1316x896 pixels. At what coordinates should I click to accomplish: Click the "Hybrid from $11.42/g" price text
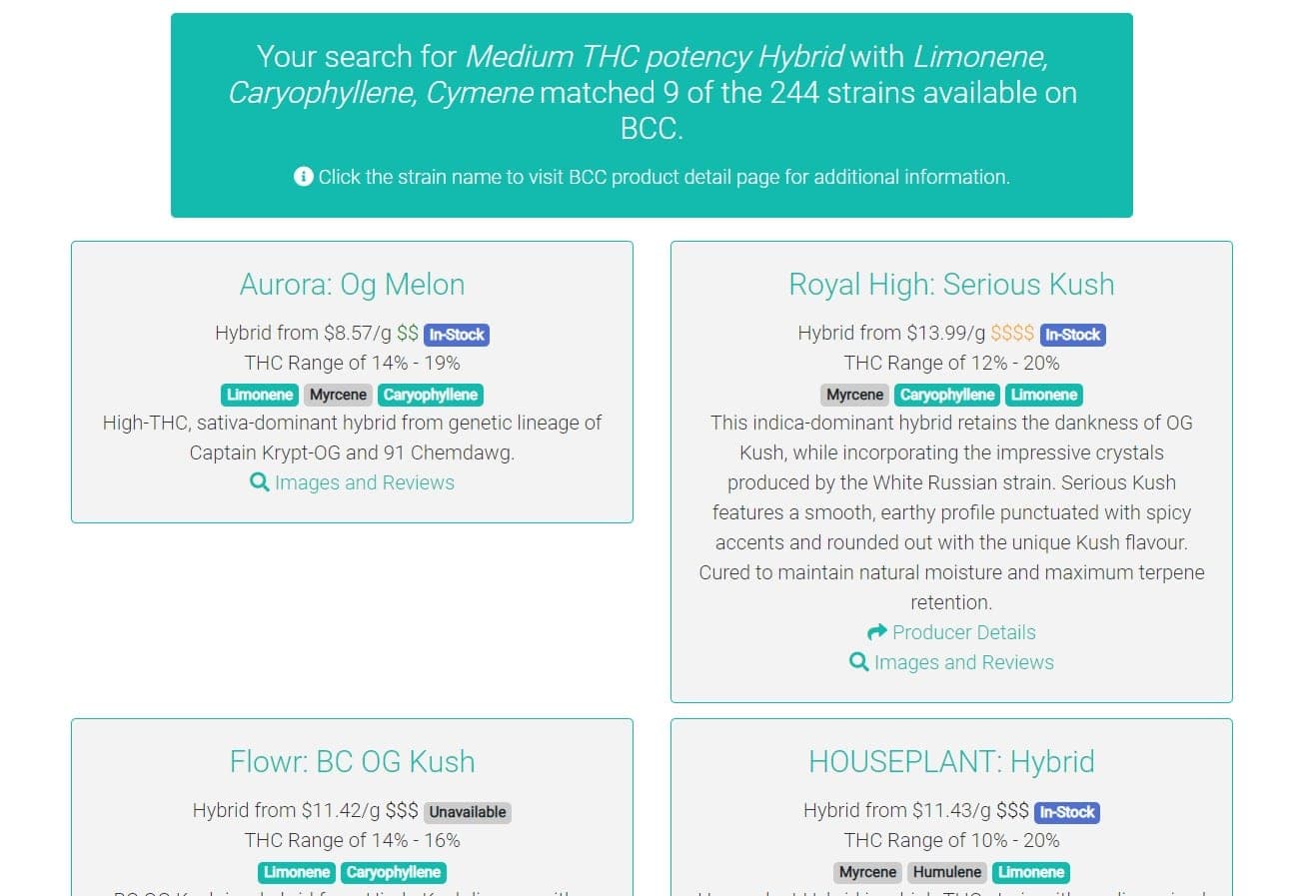[x=286, y=811]
